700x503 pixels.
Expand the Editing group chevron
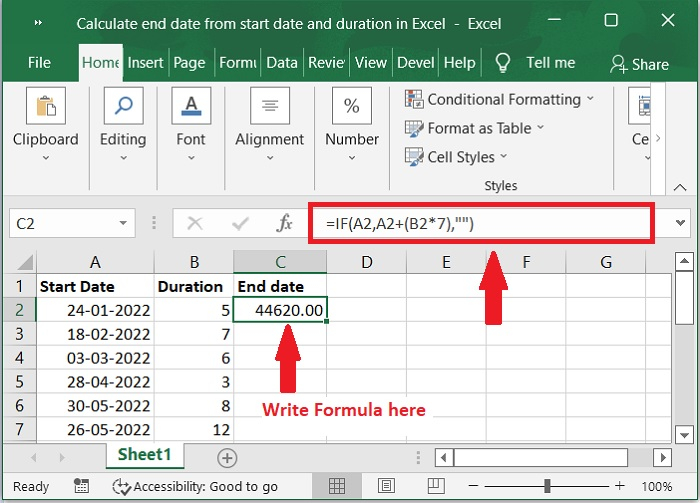[124, 158]
